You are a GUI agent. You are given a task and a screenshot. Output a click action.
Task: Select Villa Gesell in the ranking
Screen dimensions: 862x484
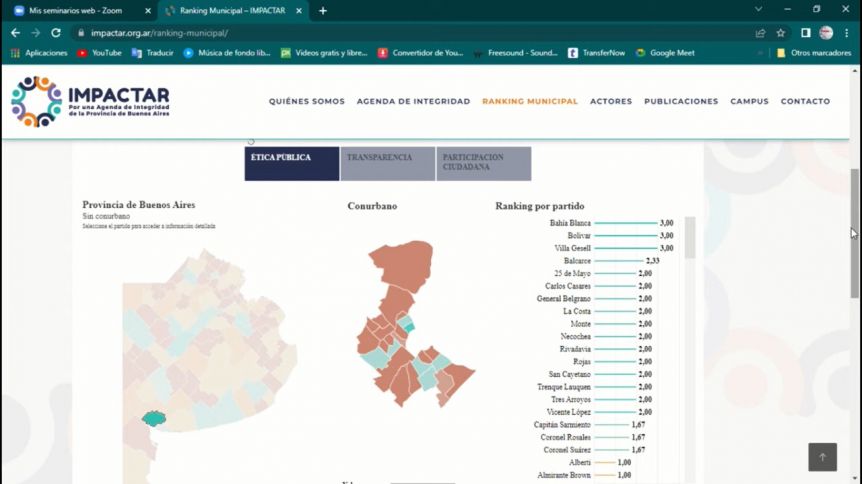pos(572,248)
